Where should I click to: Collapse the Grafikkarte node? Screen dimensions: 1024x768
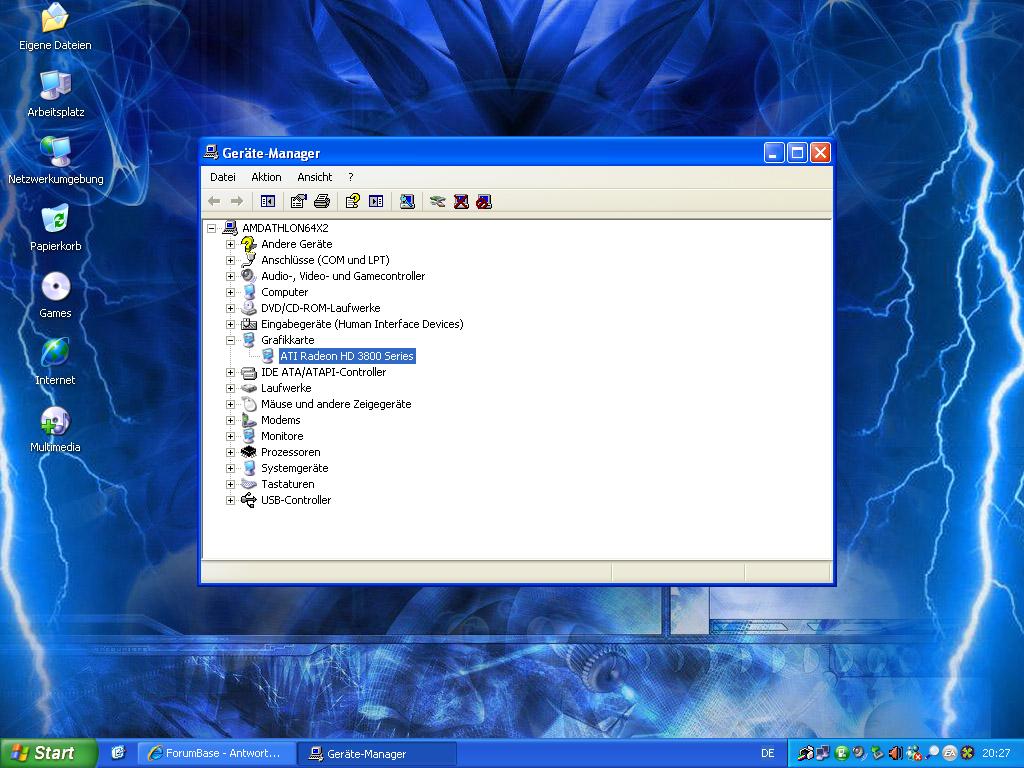(230, 340)
